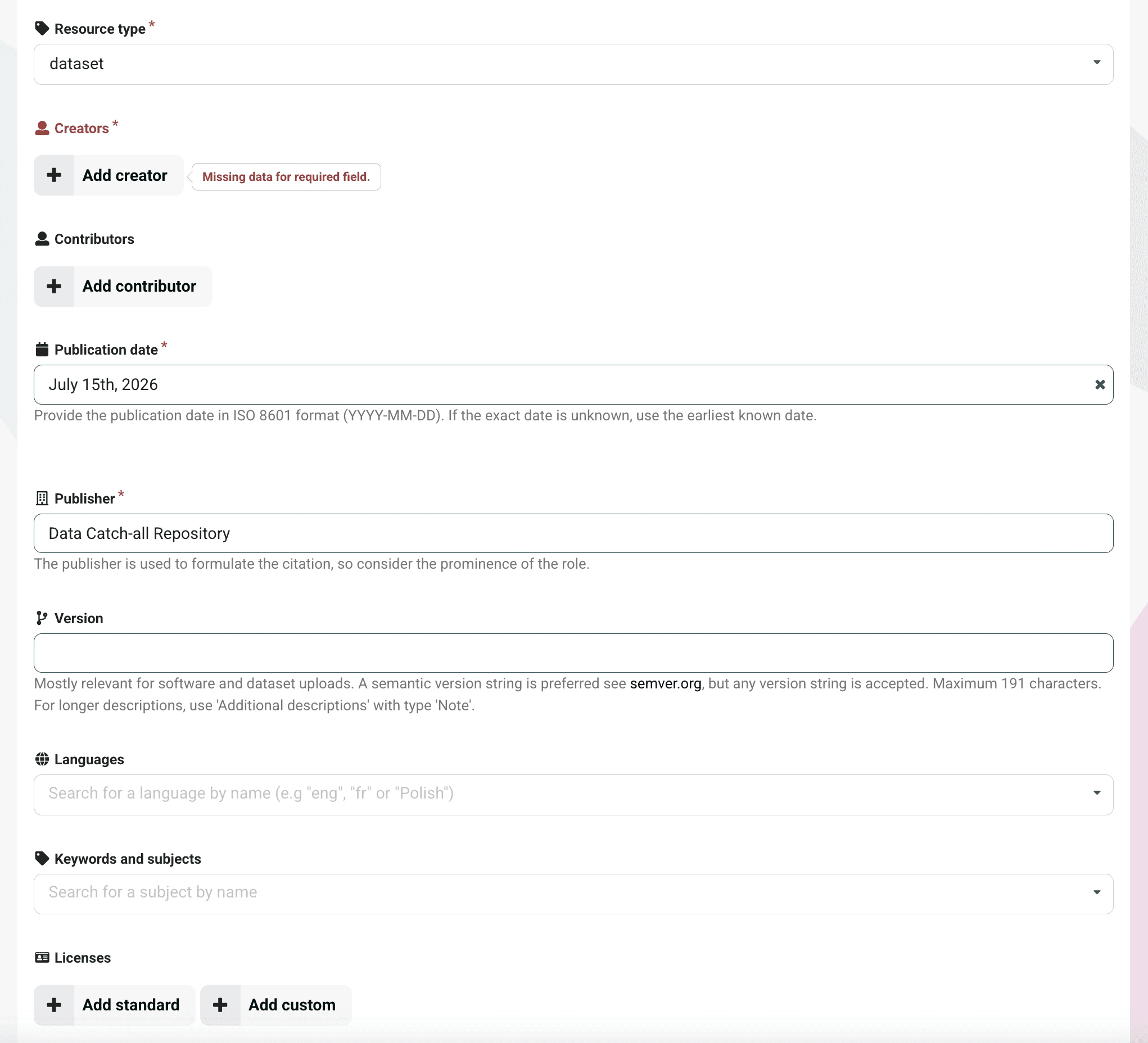The image size is (1148, 1043).
Task: Click the 'Missing data for required field.' message
Action: click(286, 177)
